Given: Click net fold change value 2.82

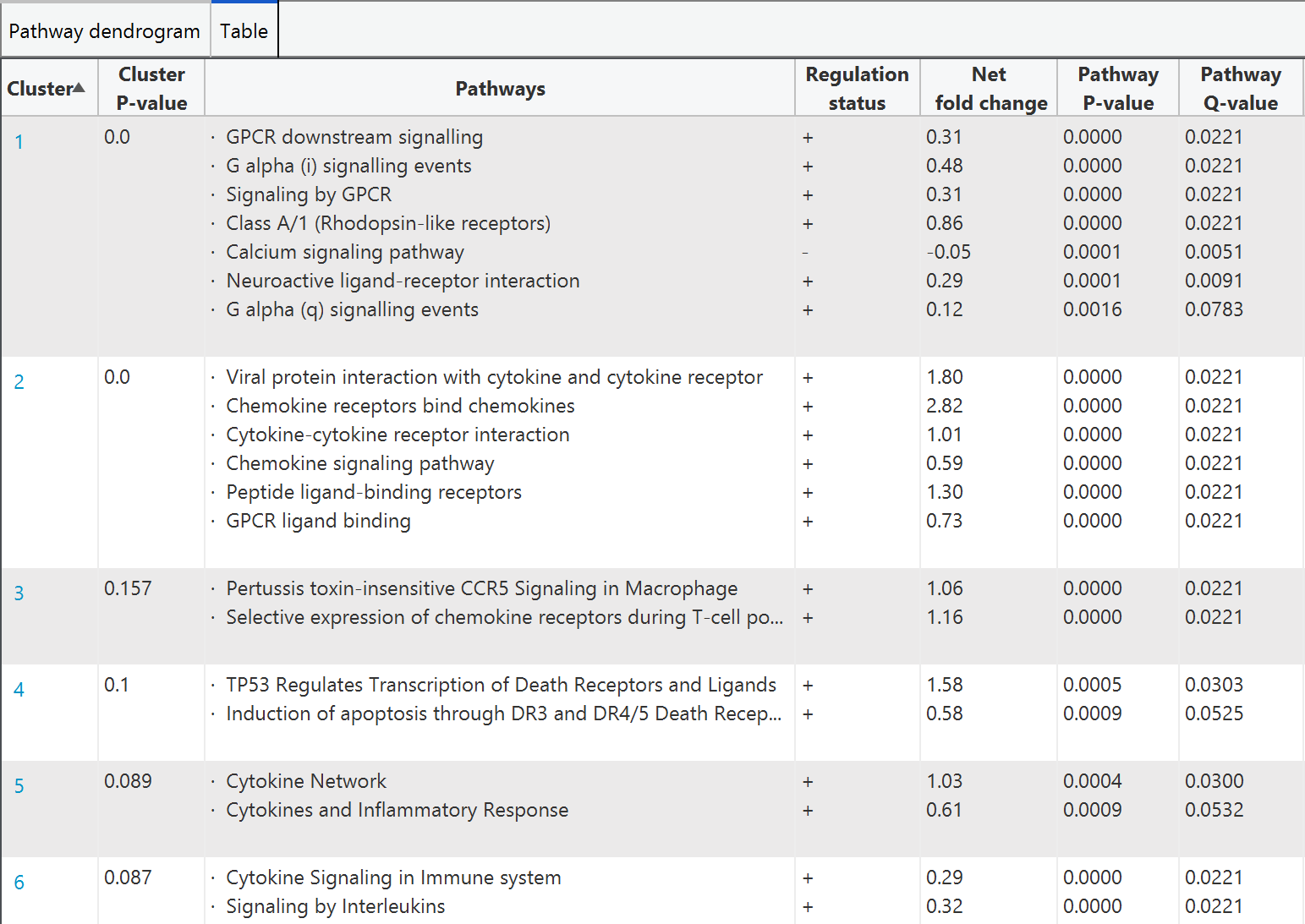Looking at the screenshot, I should [944, 406].
